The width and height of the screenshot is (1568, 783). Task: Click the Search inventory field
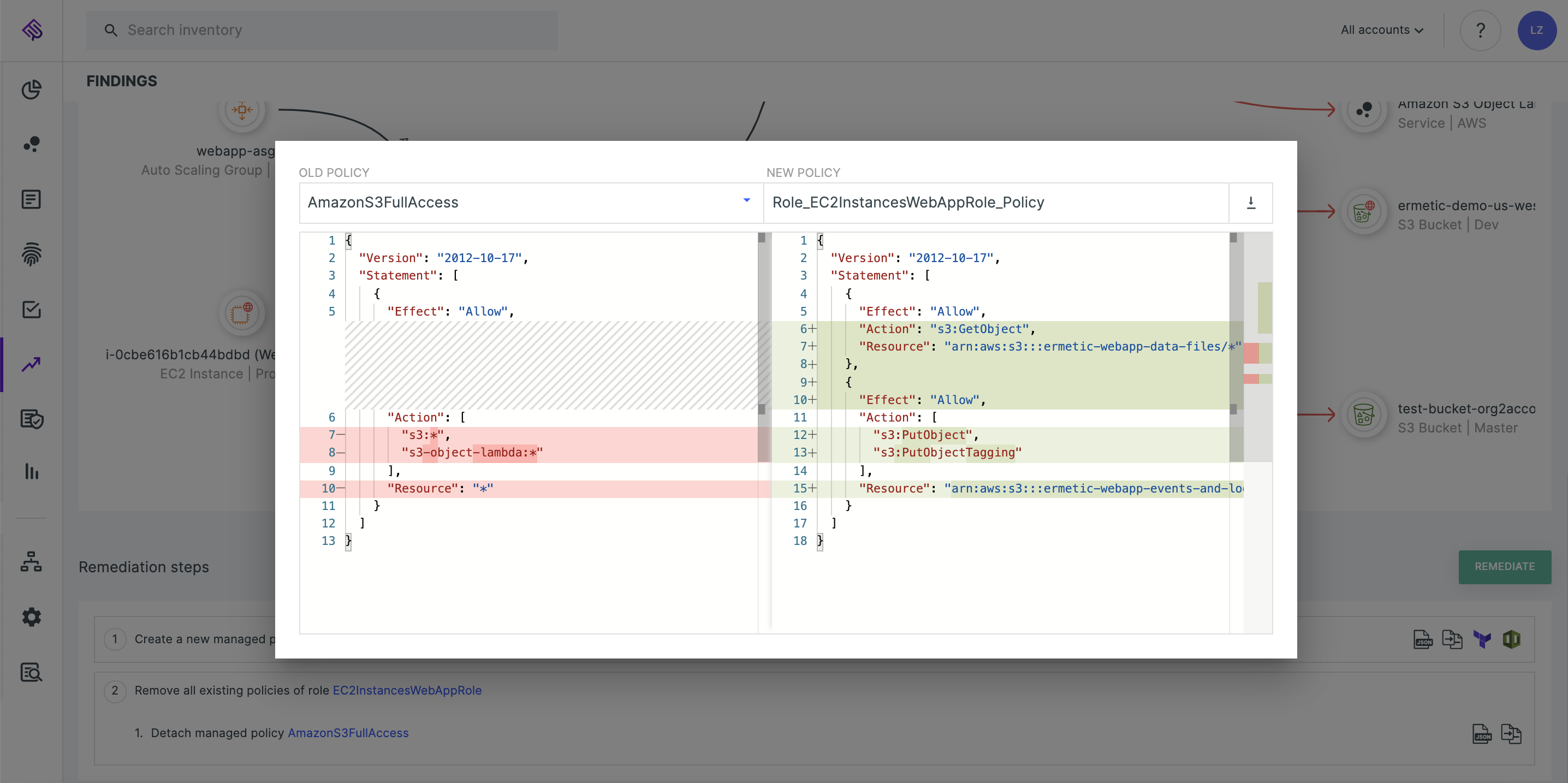click(322, 30)
